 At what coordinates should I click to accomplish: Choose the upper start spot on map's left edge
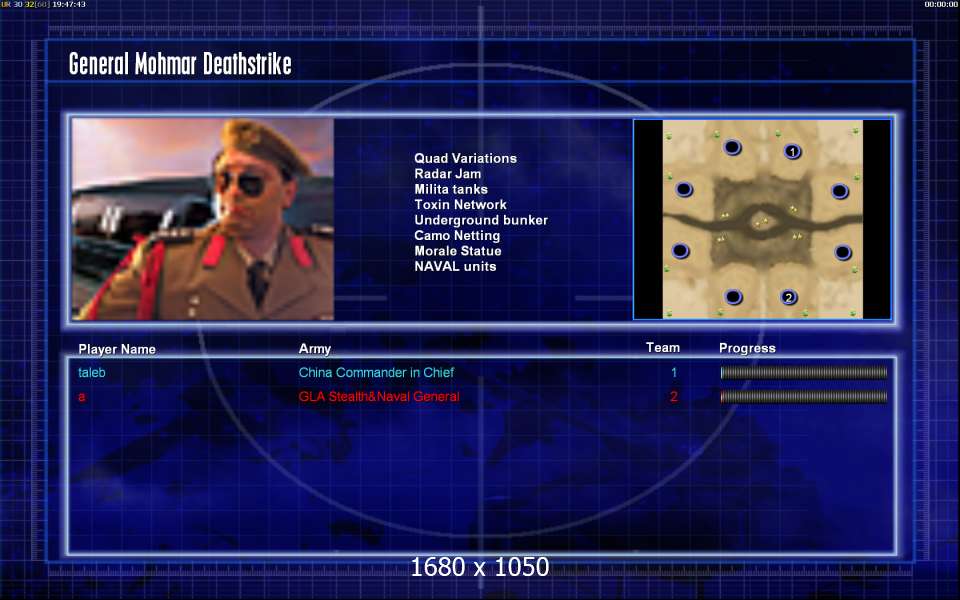pos(684,189)
